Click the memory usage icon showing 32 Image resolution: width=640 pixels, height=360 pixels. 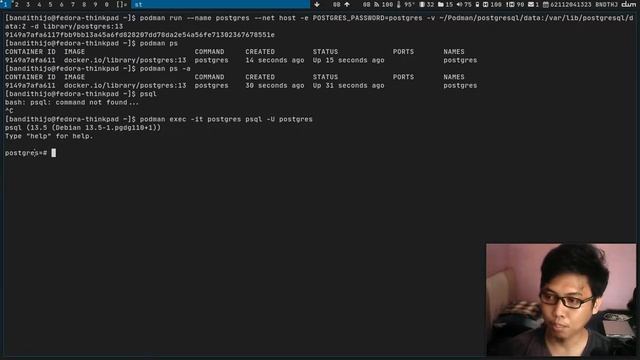(422, 4)
